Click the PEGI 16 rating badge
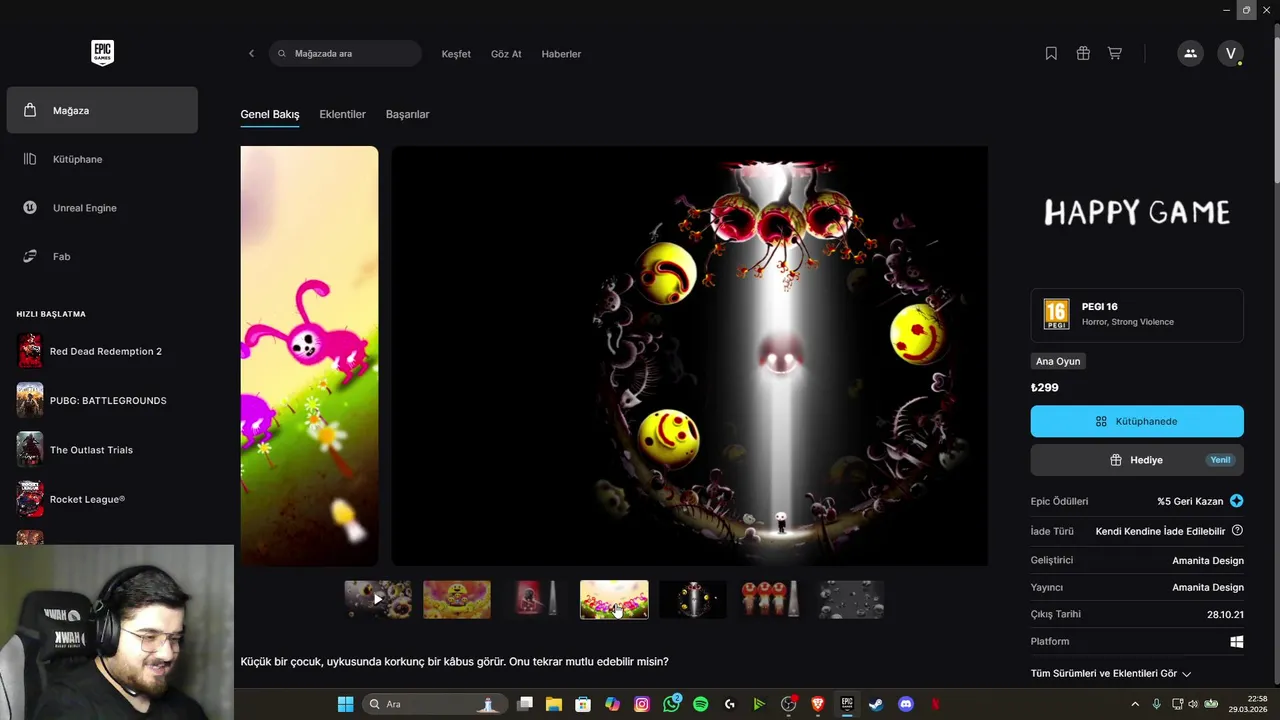 point(1056,314)
